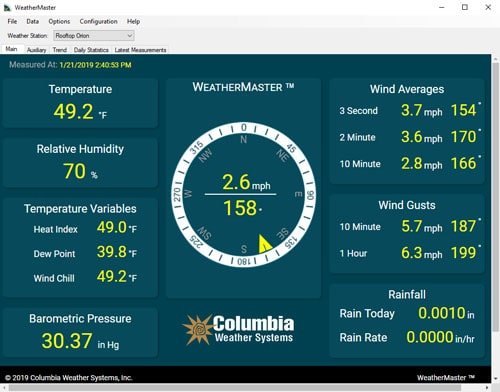Viewport: 500px width, 392px height.
Task: Click the WeatherMaster app icon in title bar
Action: tap(7, 7)
